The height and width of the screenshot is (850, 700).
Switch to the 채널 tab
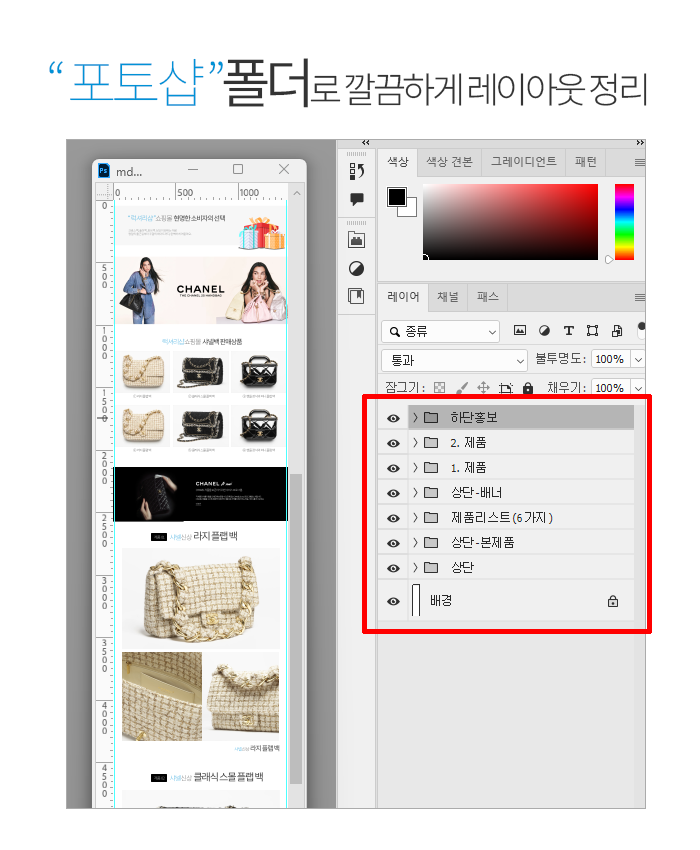[x=448, y=297]
